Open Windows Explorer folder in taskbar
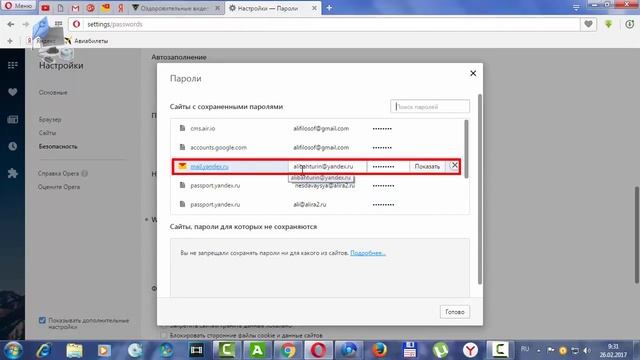Image resolution: width=640 pixels, height=360 pixels. (x=74, y=350)
